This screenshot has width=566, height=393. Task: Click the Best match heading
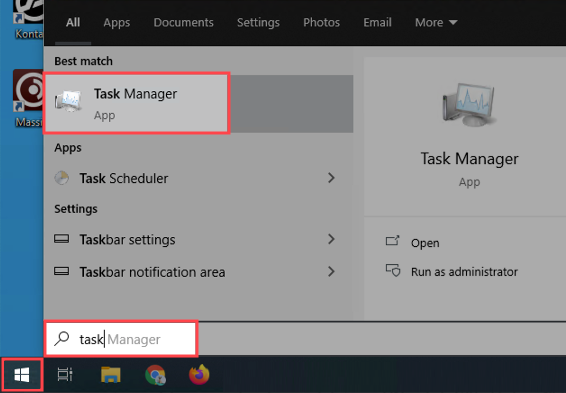click(83, 61)
